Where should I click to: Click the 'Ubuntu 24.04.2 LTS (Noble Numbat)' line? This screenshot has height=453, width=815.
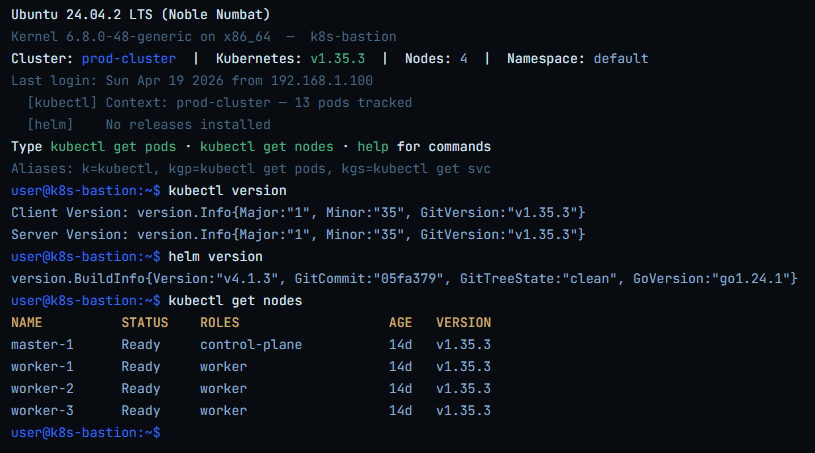coord(141,15)
